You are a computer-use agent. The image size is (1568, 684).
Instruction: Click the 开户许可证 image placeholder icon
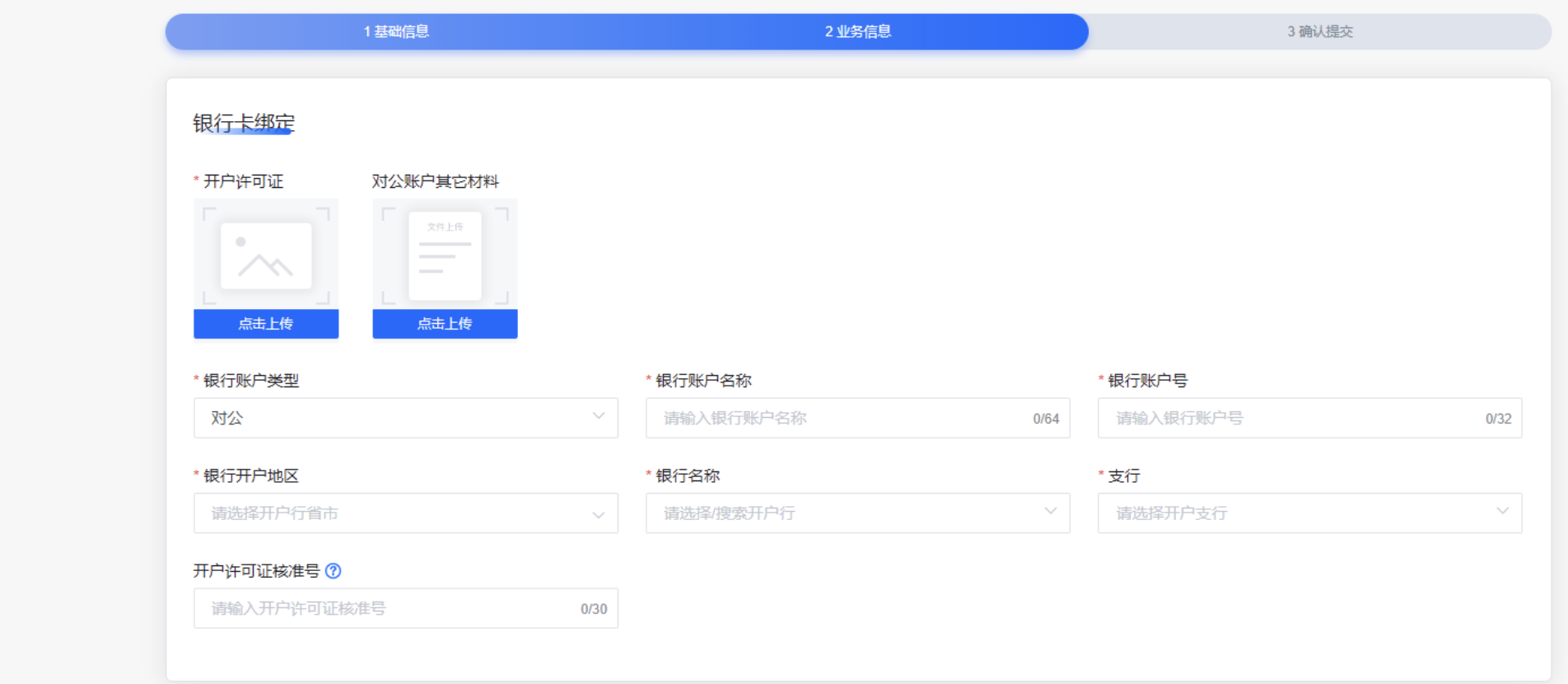[266, 255]
